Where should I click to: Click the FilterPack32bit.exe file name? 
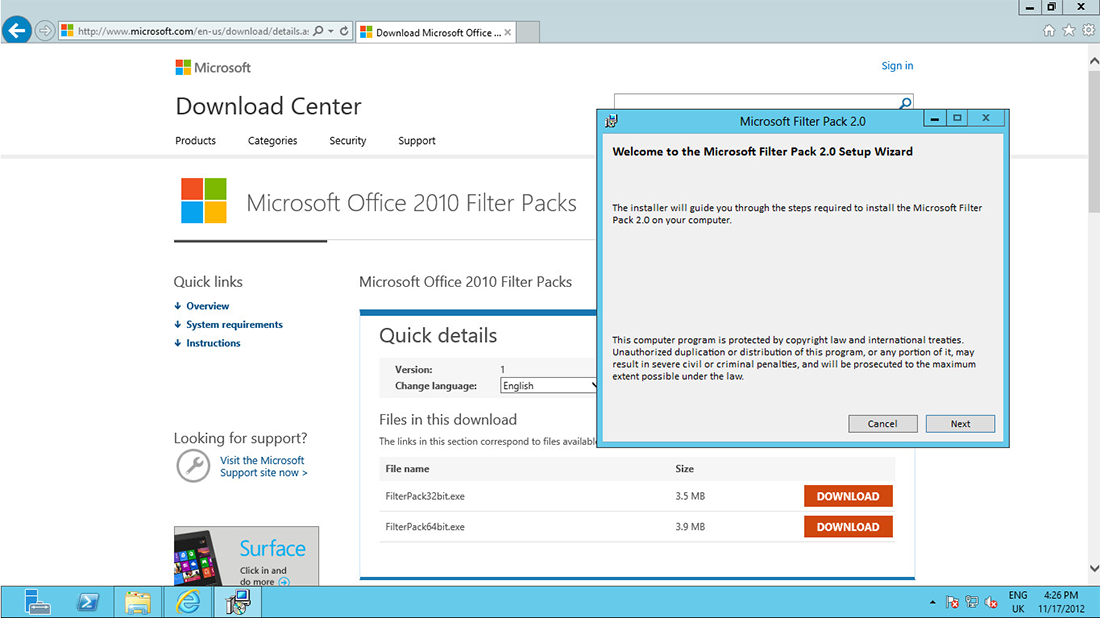click(x=424, y=496)
